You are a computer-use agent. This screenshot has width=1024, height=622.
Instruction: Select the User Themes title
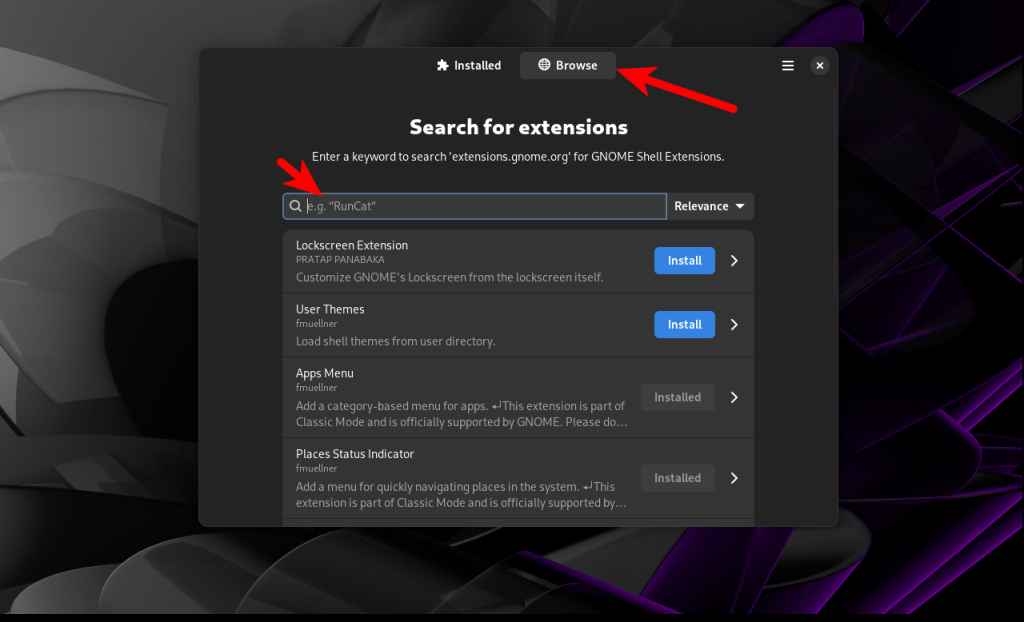point(330,309)
